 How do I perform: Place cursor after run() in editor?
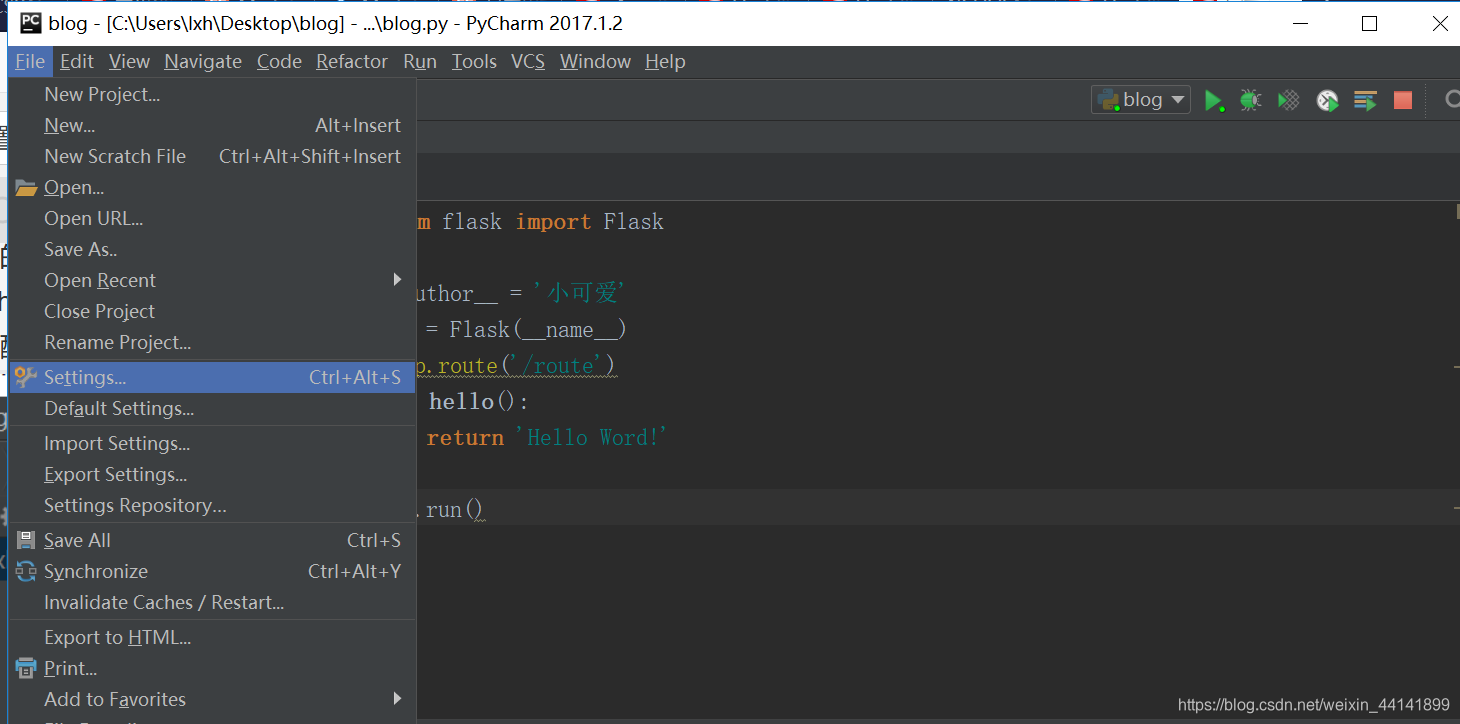click(x=485, y=510)
